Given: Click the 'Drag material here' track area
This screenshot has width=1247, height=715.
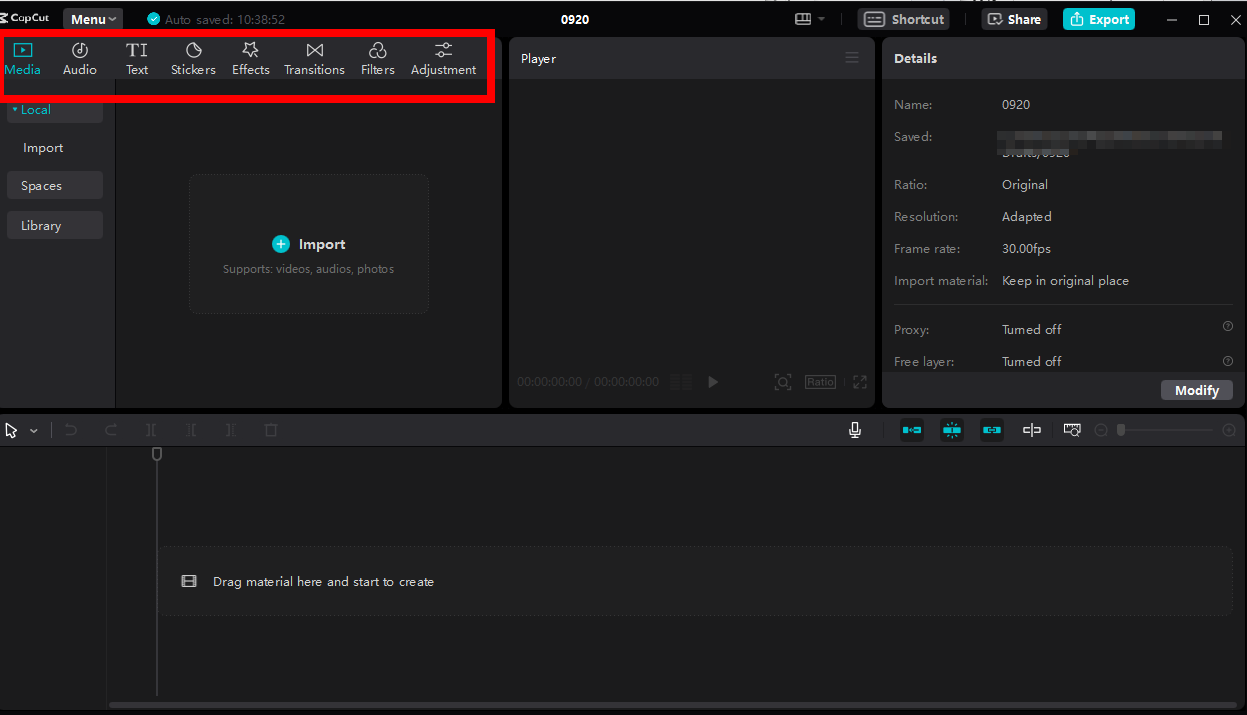Looking at the screenshot, I should (695, 581).
